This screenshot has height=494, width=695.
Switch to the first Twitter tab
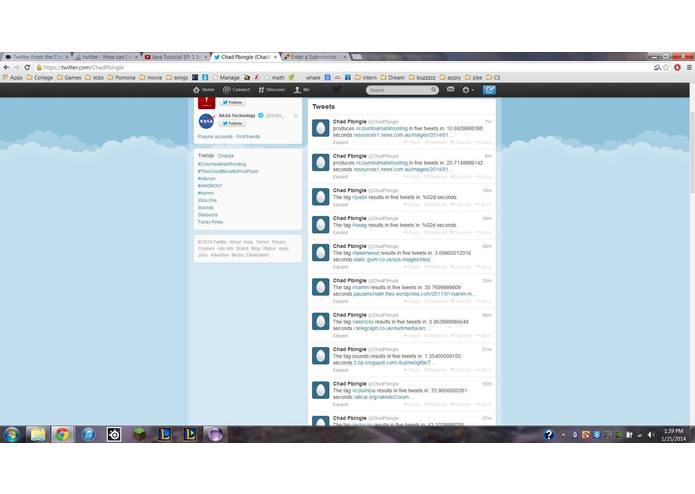(37, 57)
